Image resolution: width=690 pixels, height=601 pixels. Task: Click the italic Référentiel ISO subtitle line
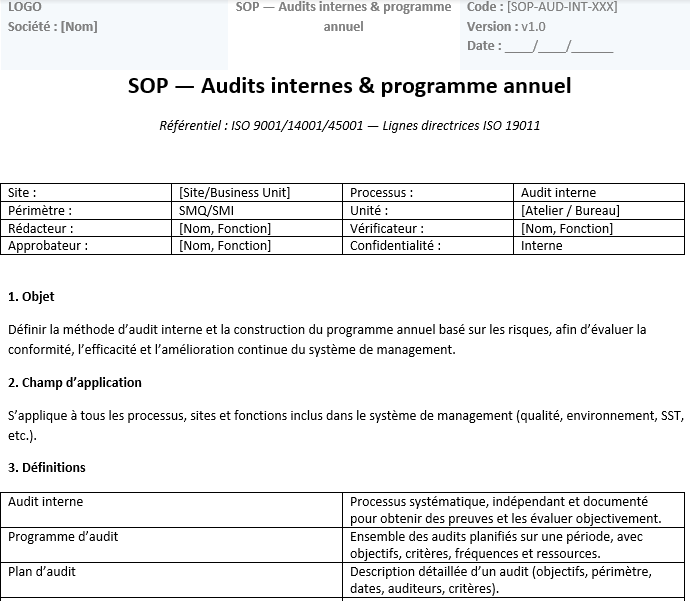click(x=350, y=125)
